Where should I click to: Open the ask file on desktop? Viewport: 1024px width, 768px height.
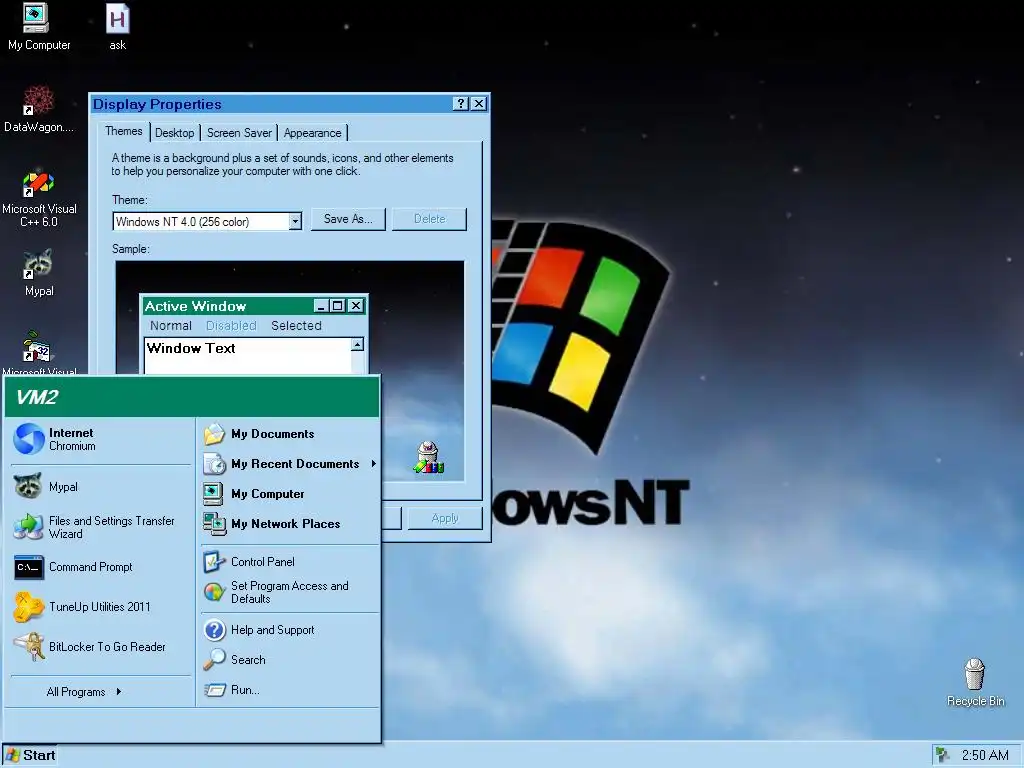pyautogui.click(x=118, y=27)
